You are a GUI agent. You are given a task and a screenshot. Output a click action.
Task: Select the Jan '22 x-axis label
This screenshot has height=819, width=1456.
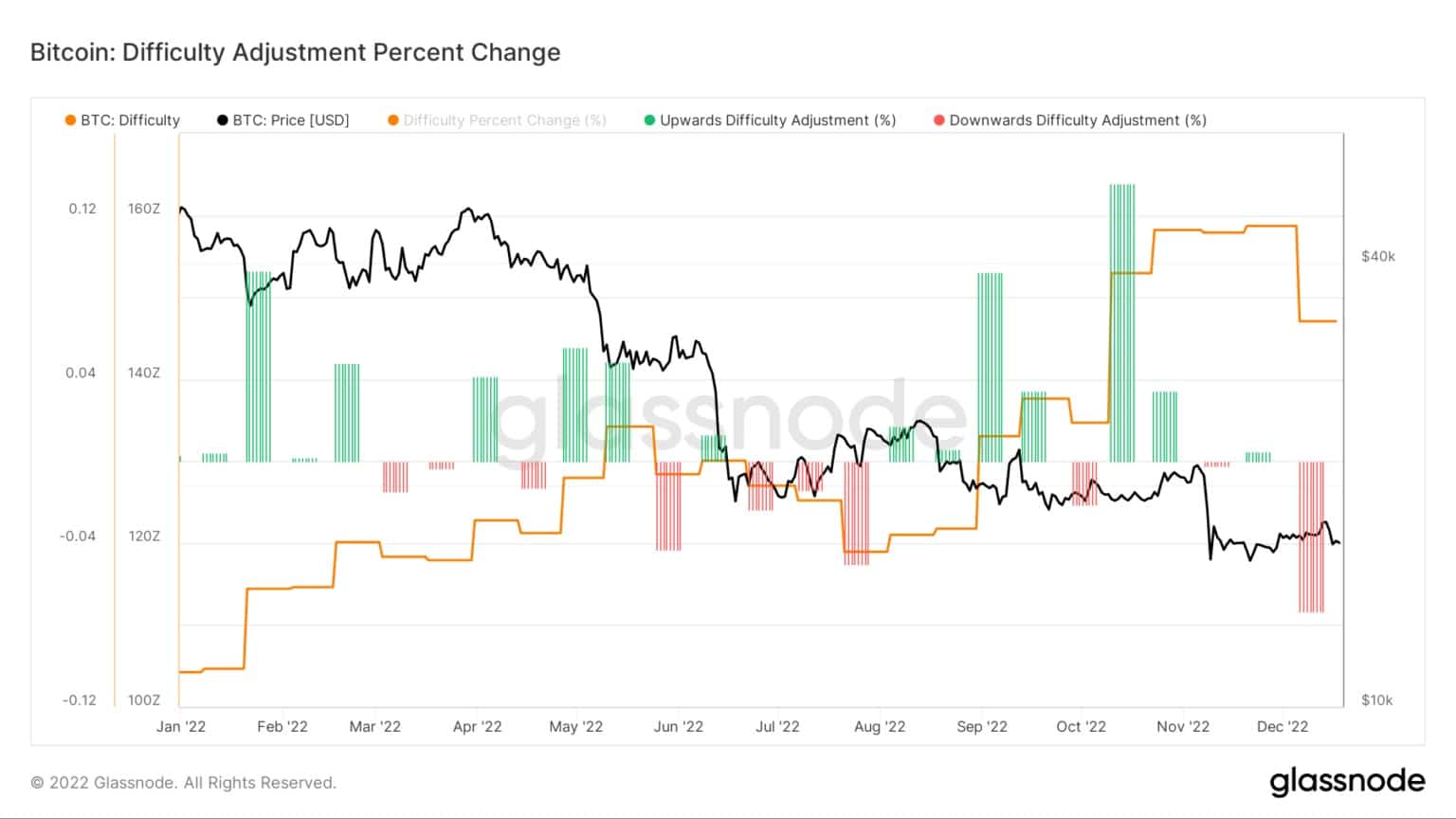pos(181,727)
